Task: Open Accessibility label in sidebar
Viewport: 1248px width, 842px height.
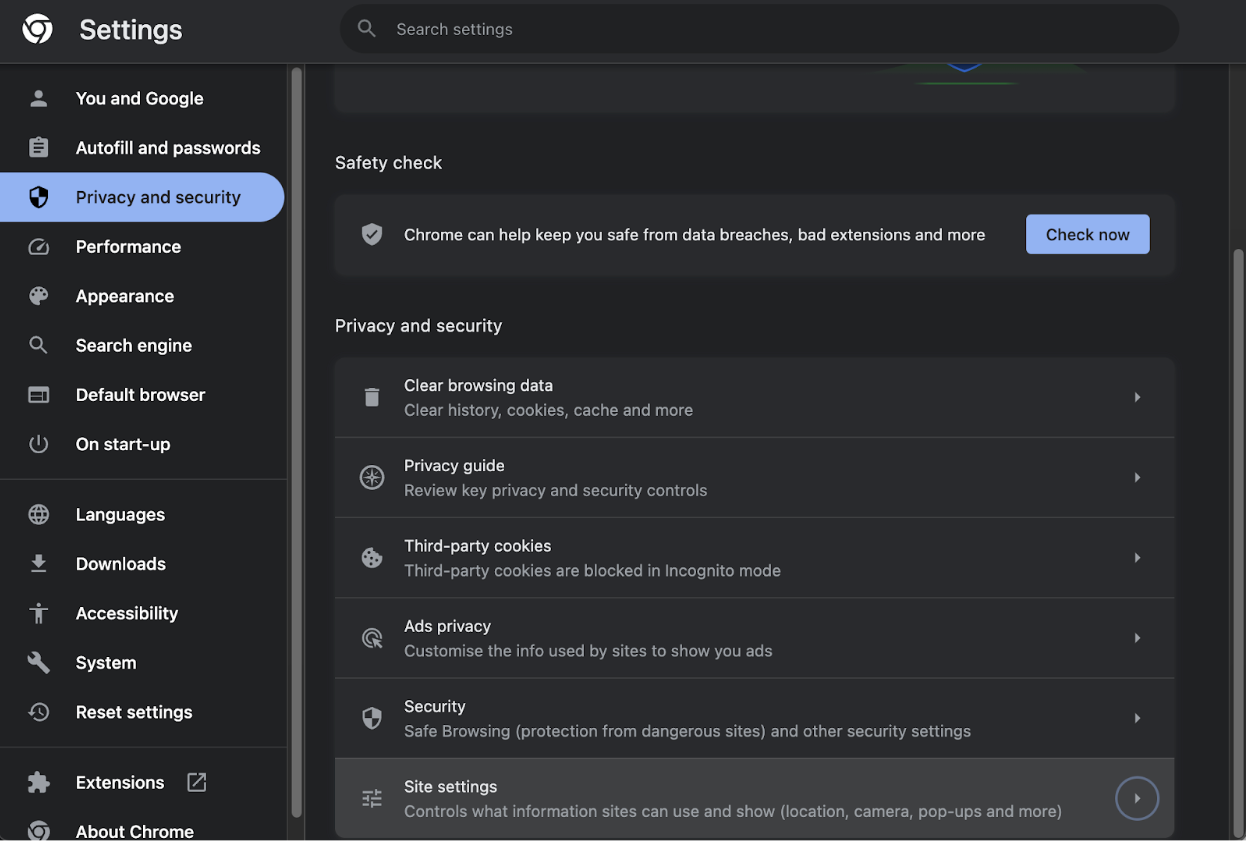Action: pos(127,613)
